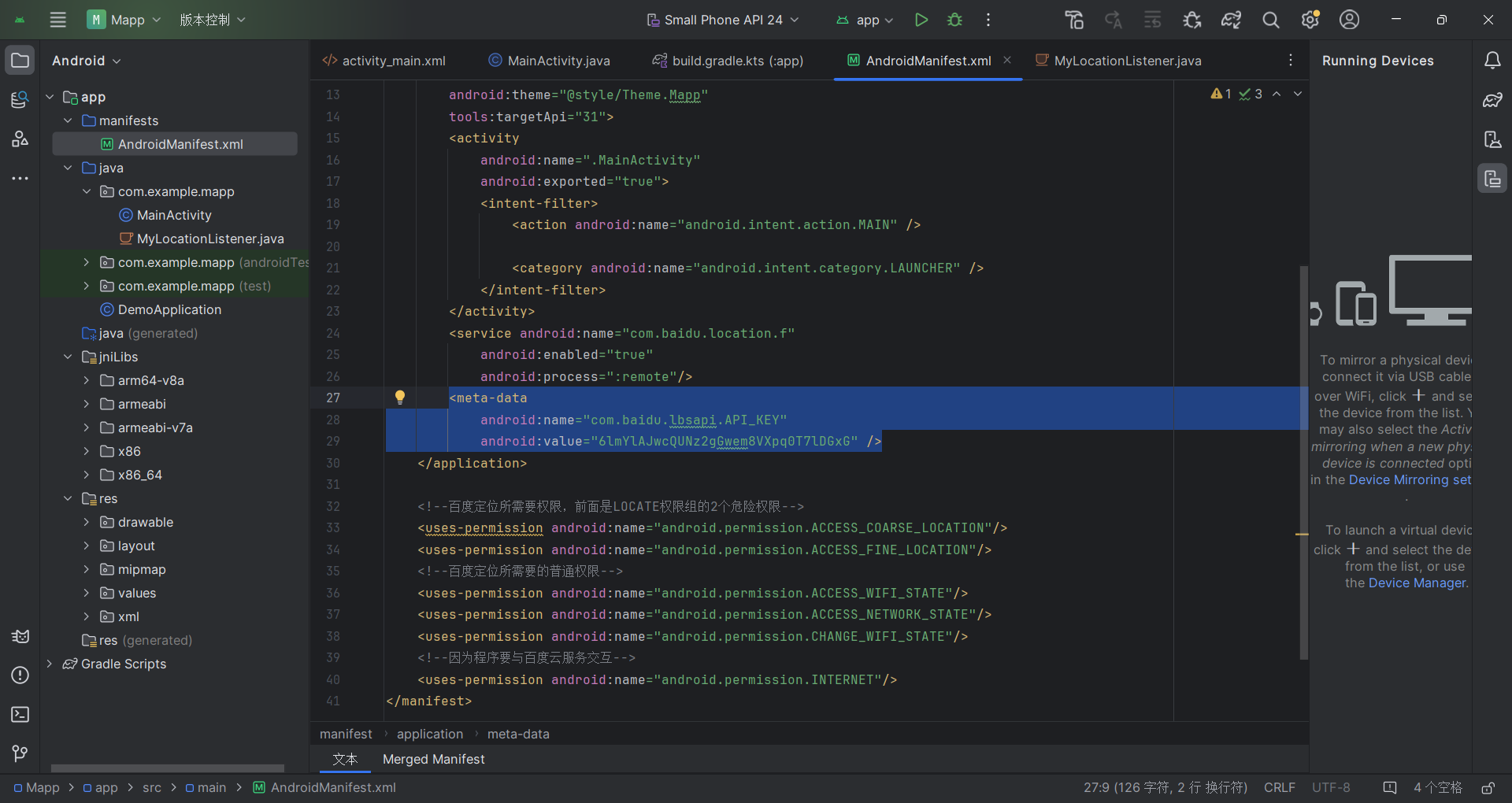Change UTF-8 encoding in status bar
The width and height of the screenshot is (1512, 803).
(x=1331, y=788)
